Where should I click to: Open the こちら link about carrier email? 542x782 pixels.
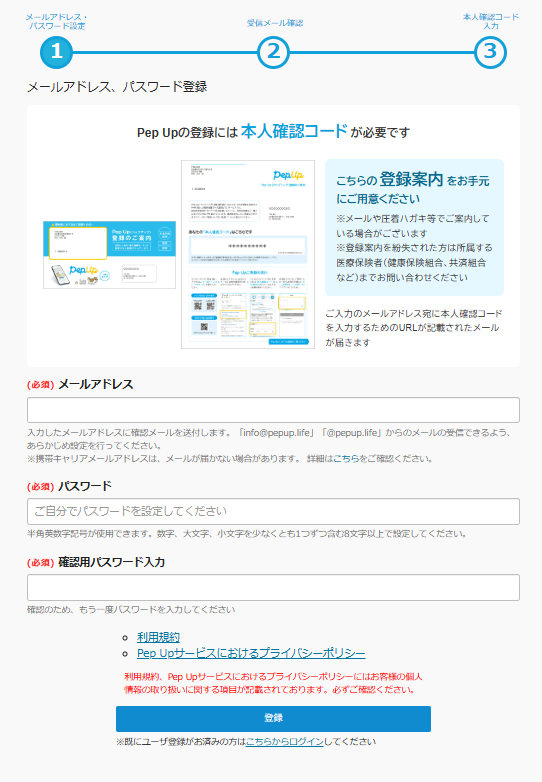click(346, 459)
